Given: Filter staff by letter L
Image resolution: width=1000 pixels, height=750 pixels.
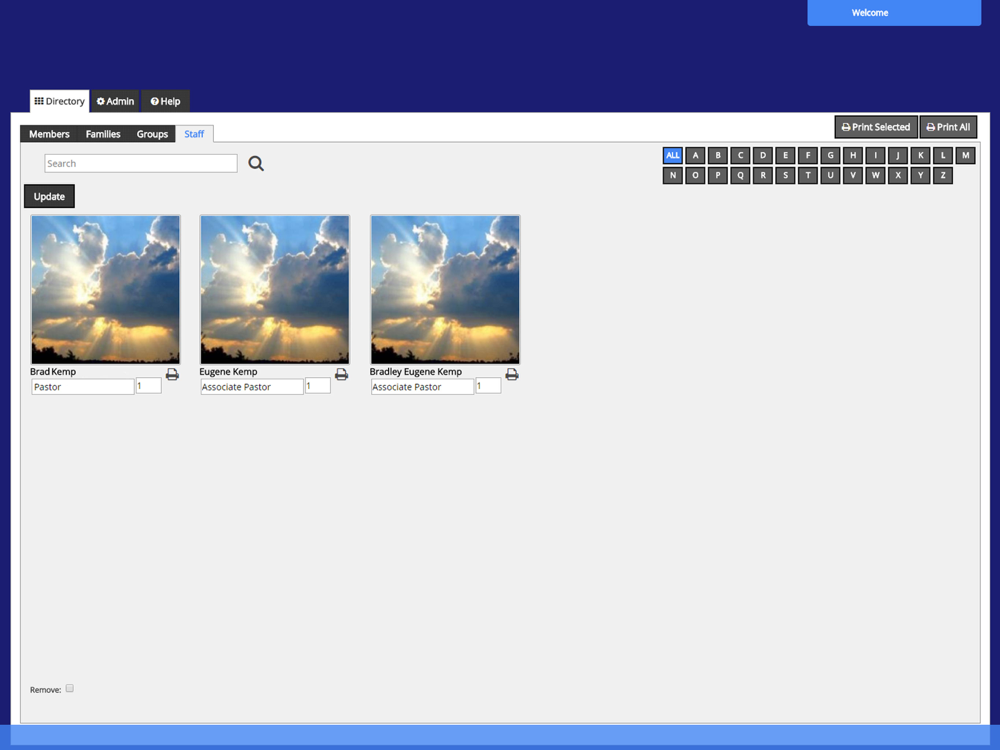Looking at the screenshot, I should coord(943,155).
